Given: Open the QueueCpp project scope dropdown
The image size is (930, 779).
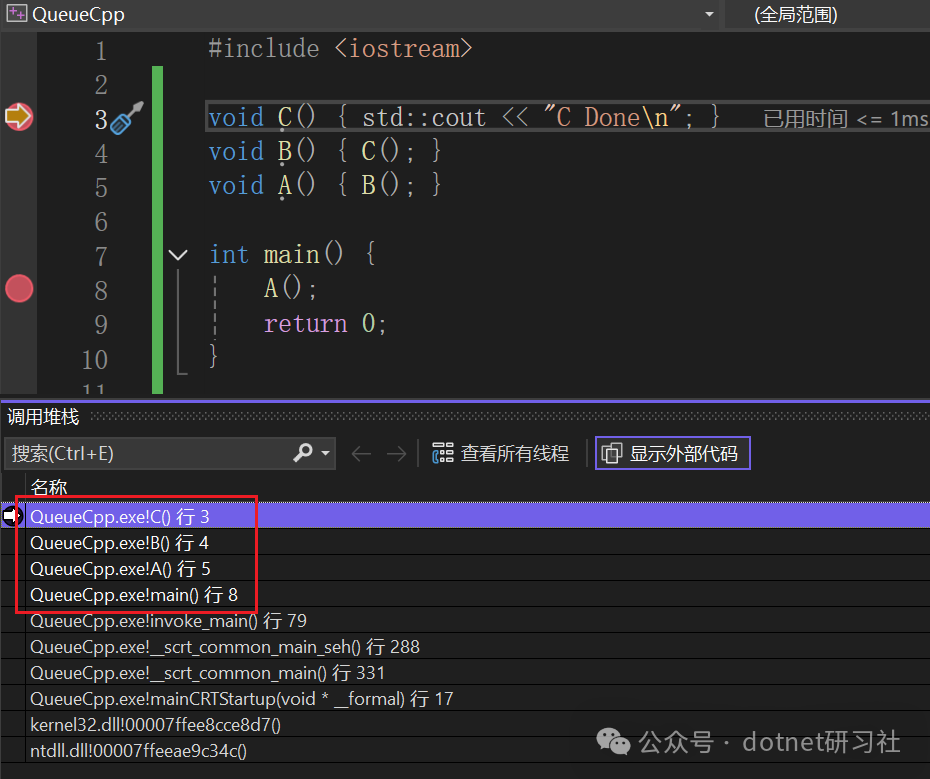Looking at the screenshot, I should pyautogui.click(x=709, y=14).
